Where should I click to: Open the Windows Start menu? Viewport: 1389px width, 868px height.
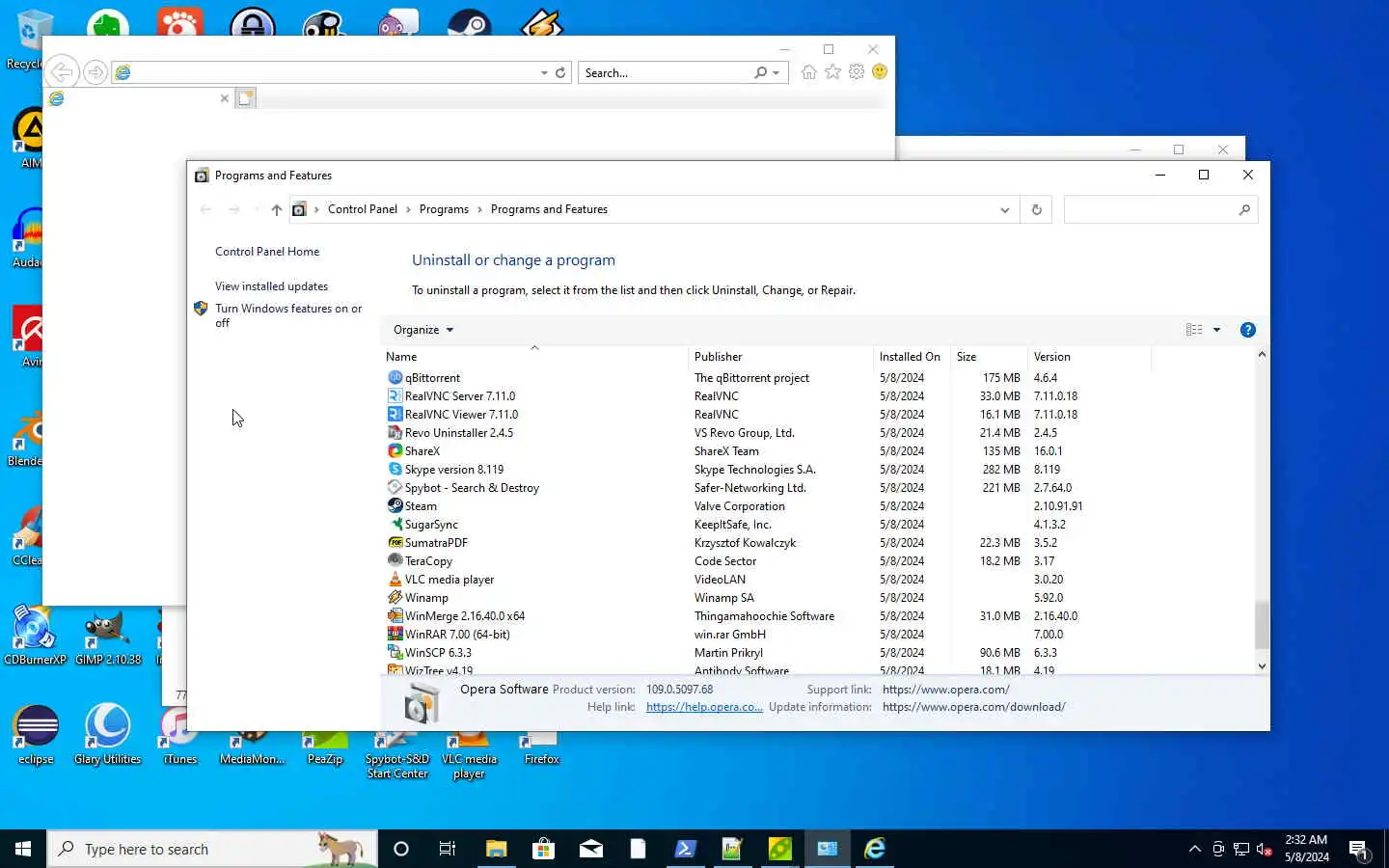pyautogui.click(x=23, y=849)
